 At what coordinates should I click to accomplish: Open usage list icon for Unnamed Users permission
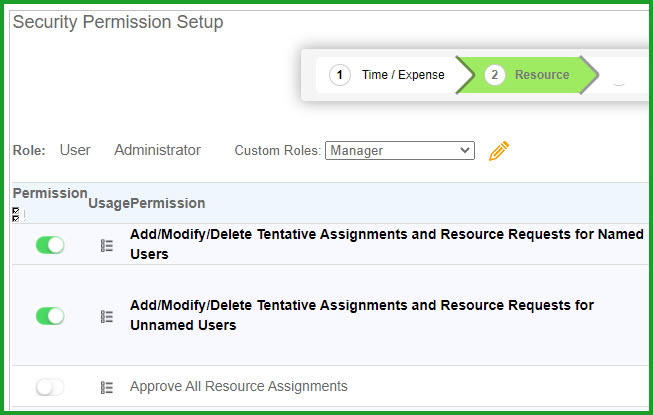click(107, 317)
